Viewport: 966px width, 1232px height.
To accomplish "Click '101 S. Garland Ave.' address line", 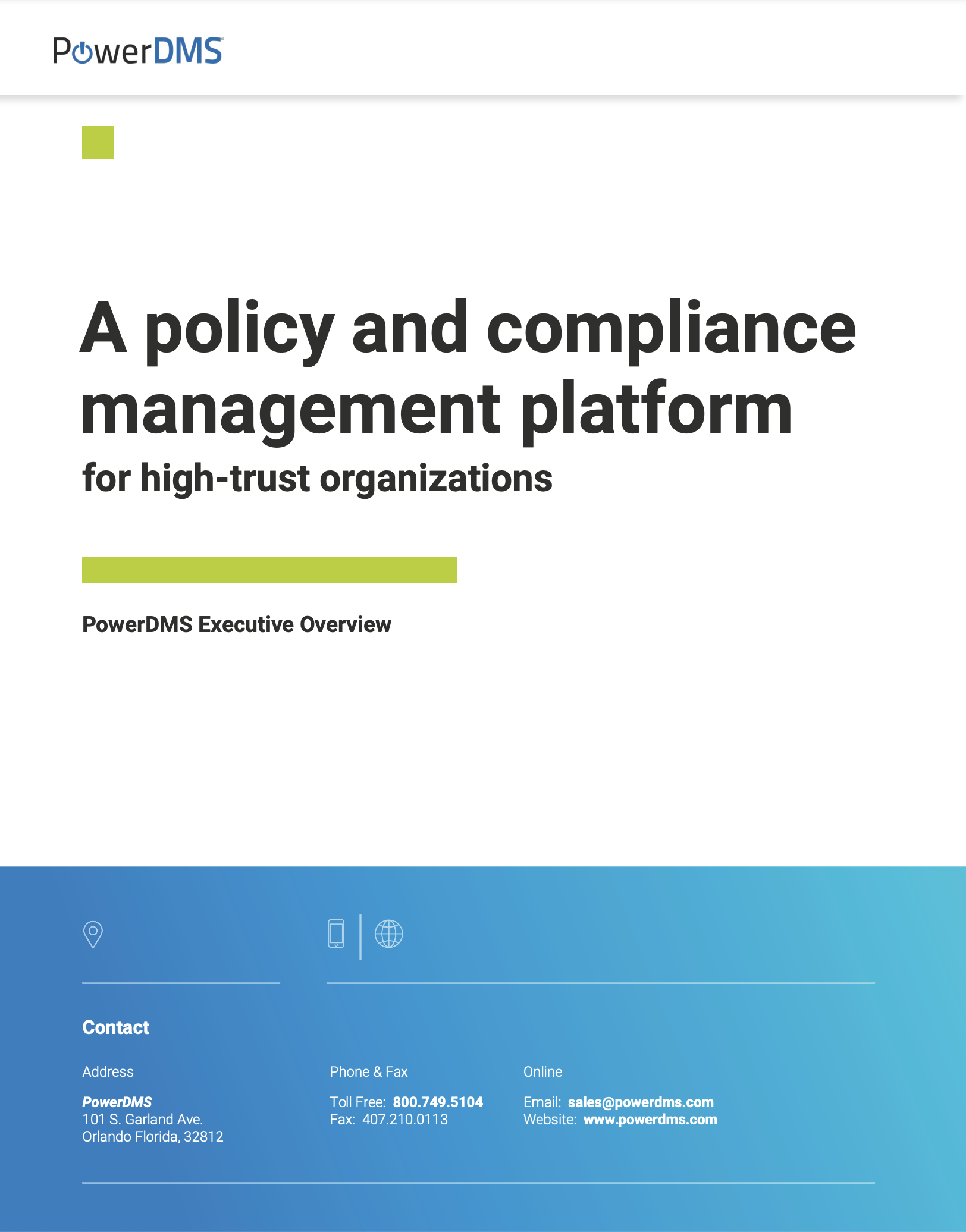I will click(x=143, y=1119).
